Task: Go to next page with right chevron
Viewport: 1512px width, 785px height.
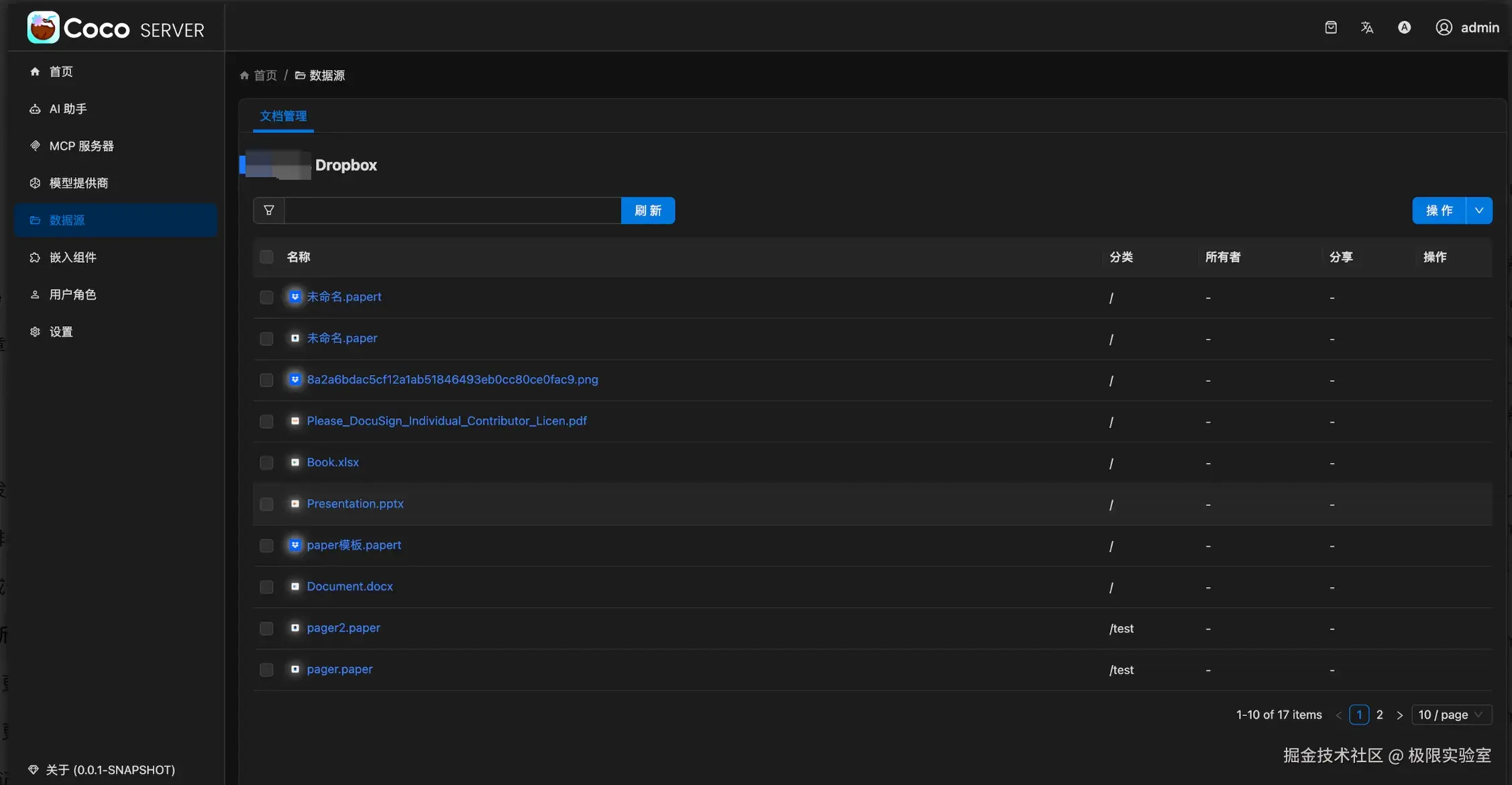Action: [1399, 715]
